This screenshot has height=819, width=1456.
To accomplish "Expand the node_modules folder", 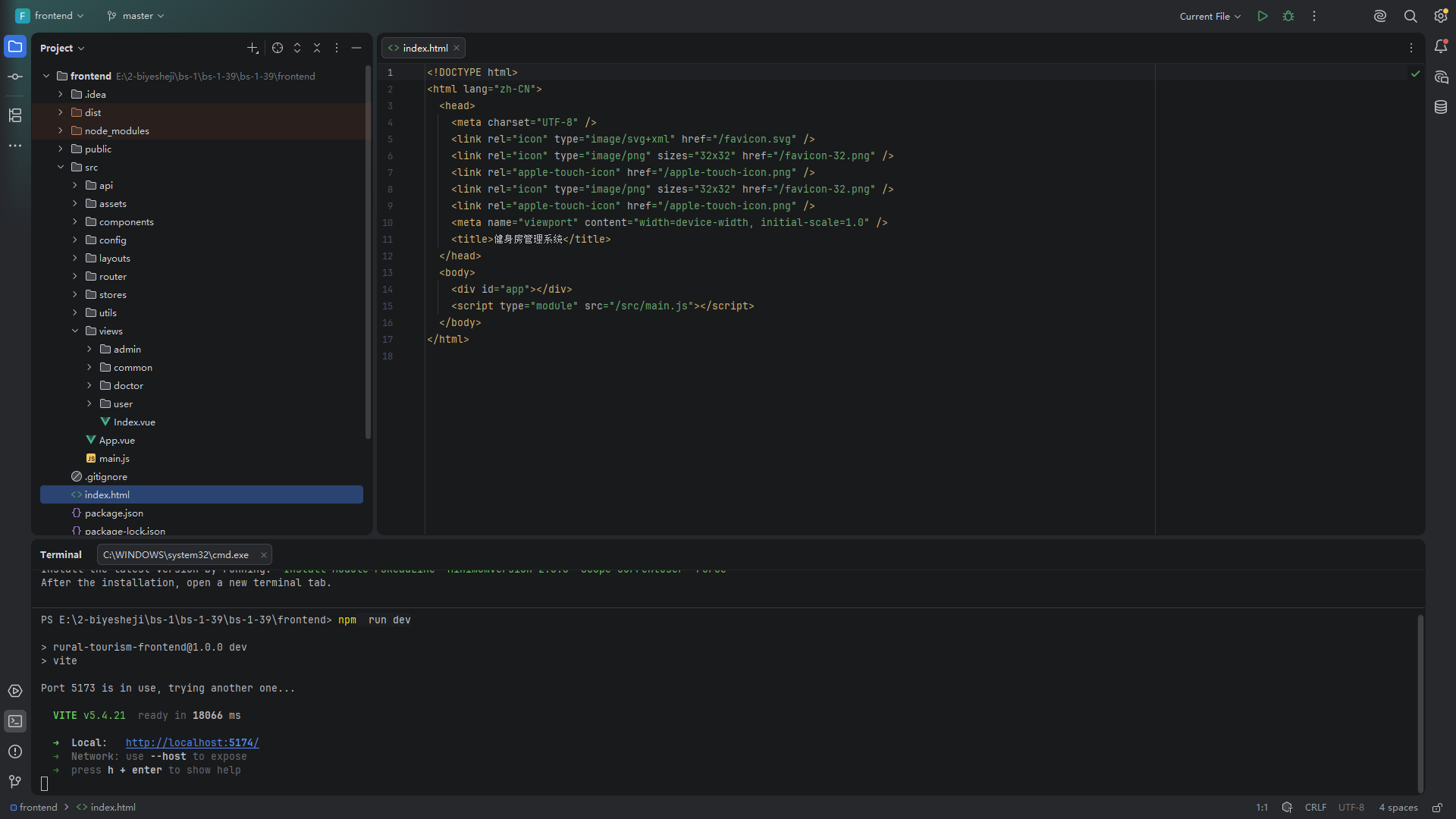I will 61,131.
